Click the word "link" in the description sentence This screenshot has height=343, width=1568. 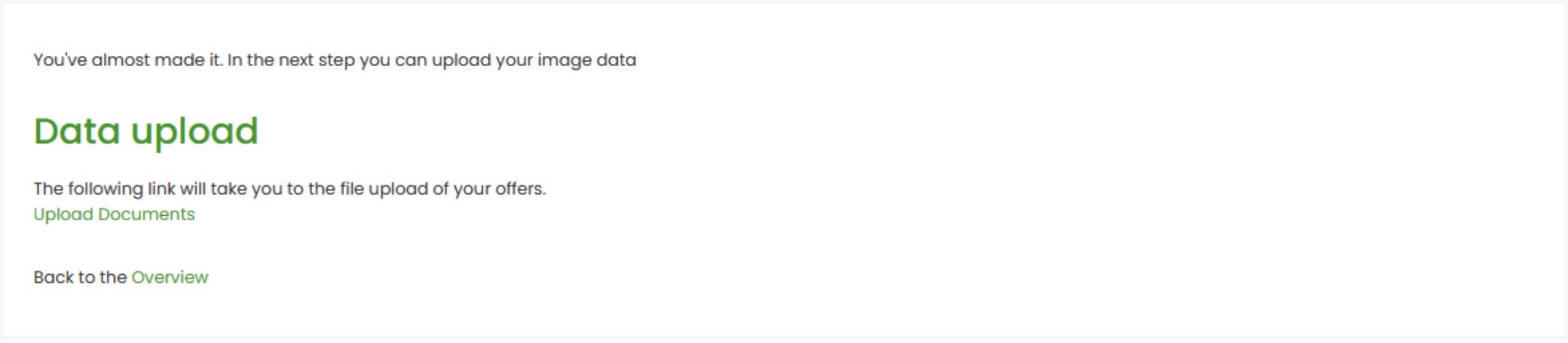click(x=161, y=189)
